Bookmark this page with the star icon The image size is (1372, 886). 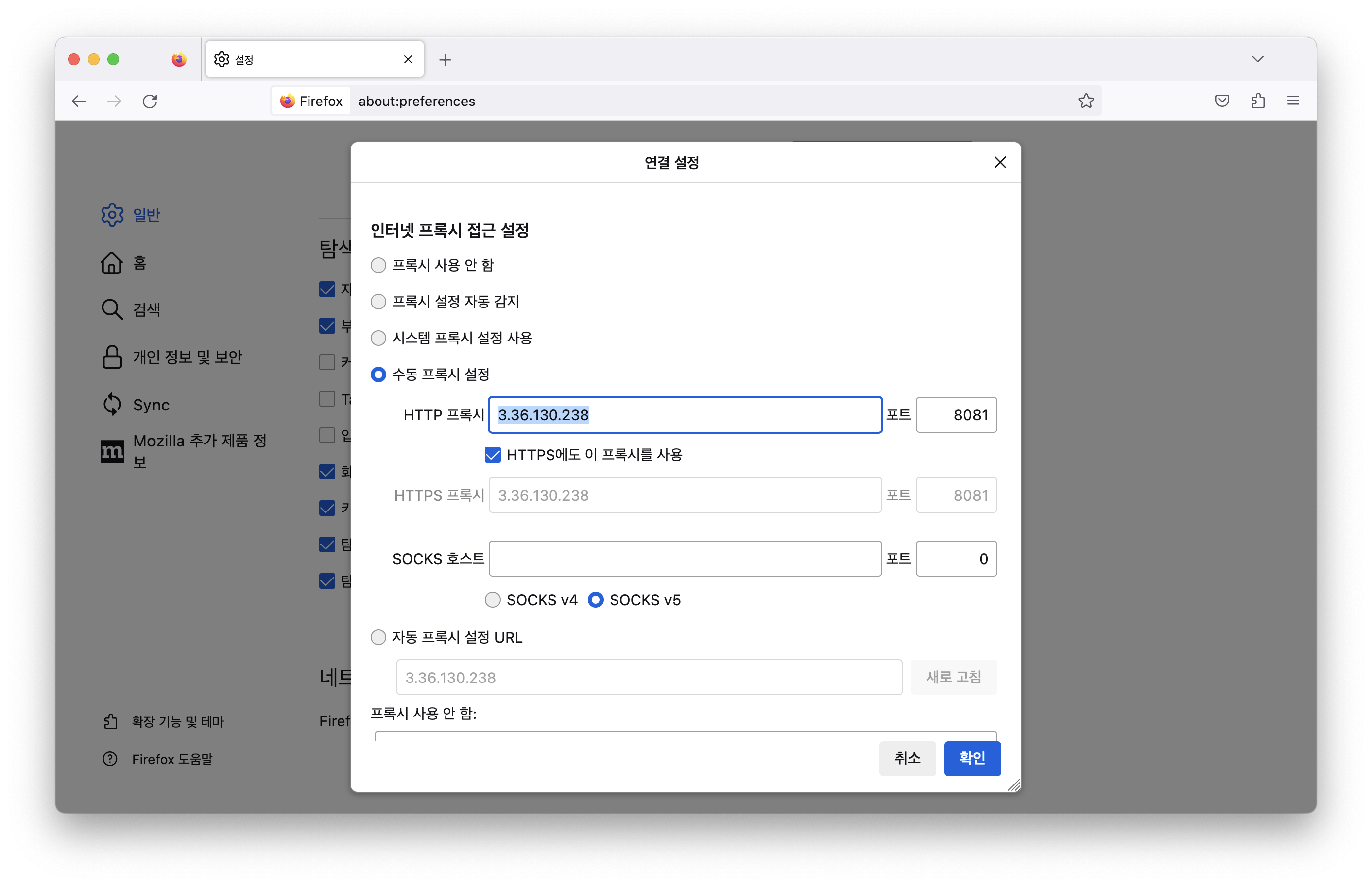[x=1085, y=101]
